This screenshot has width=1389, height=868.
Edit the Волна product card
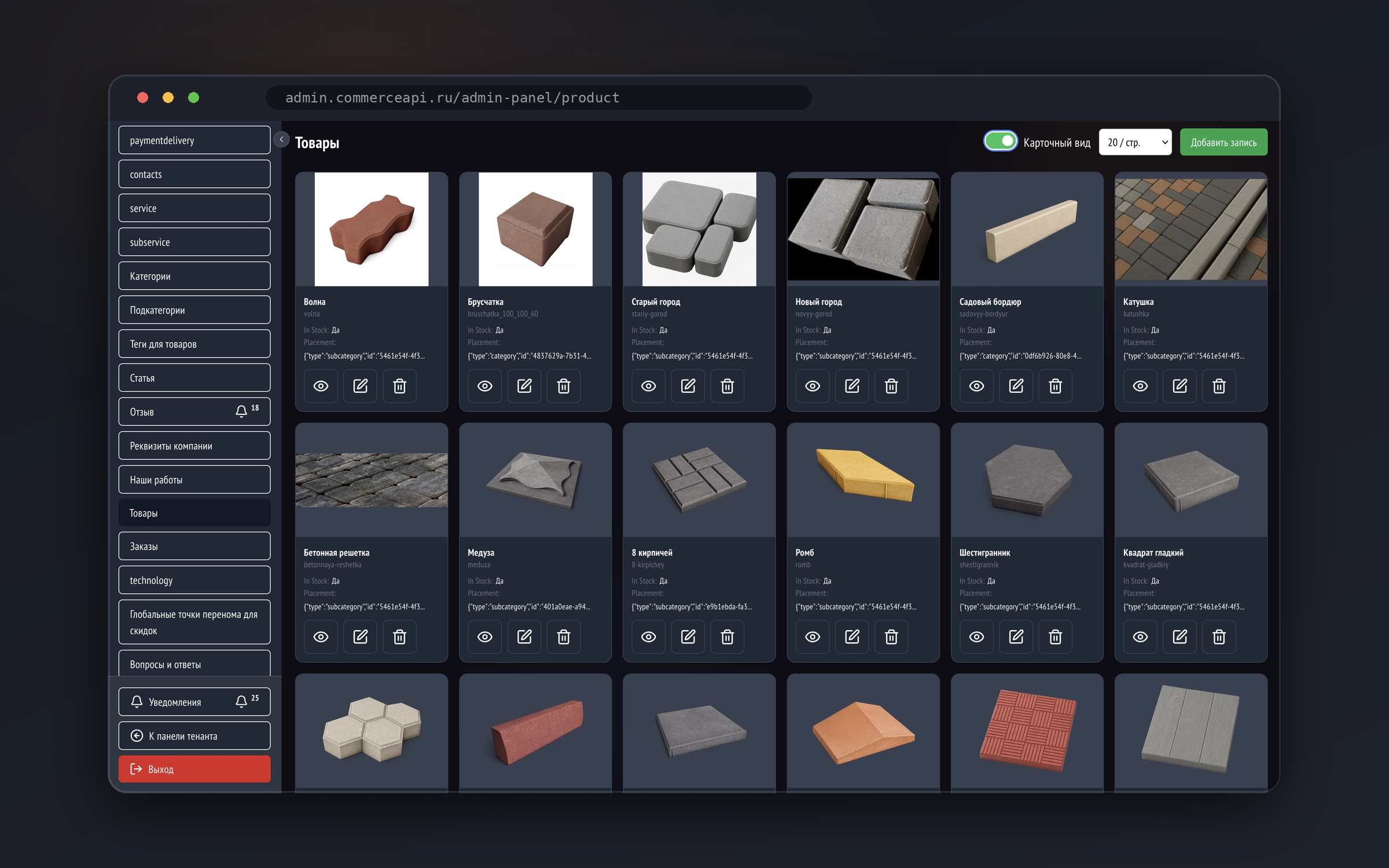click(x=360, y=386)
